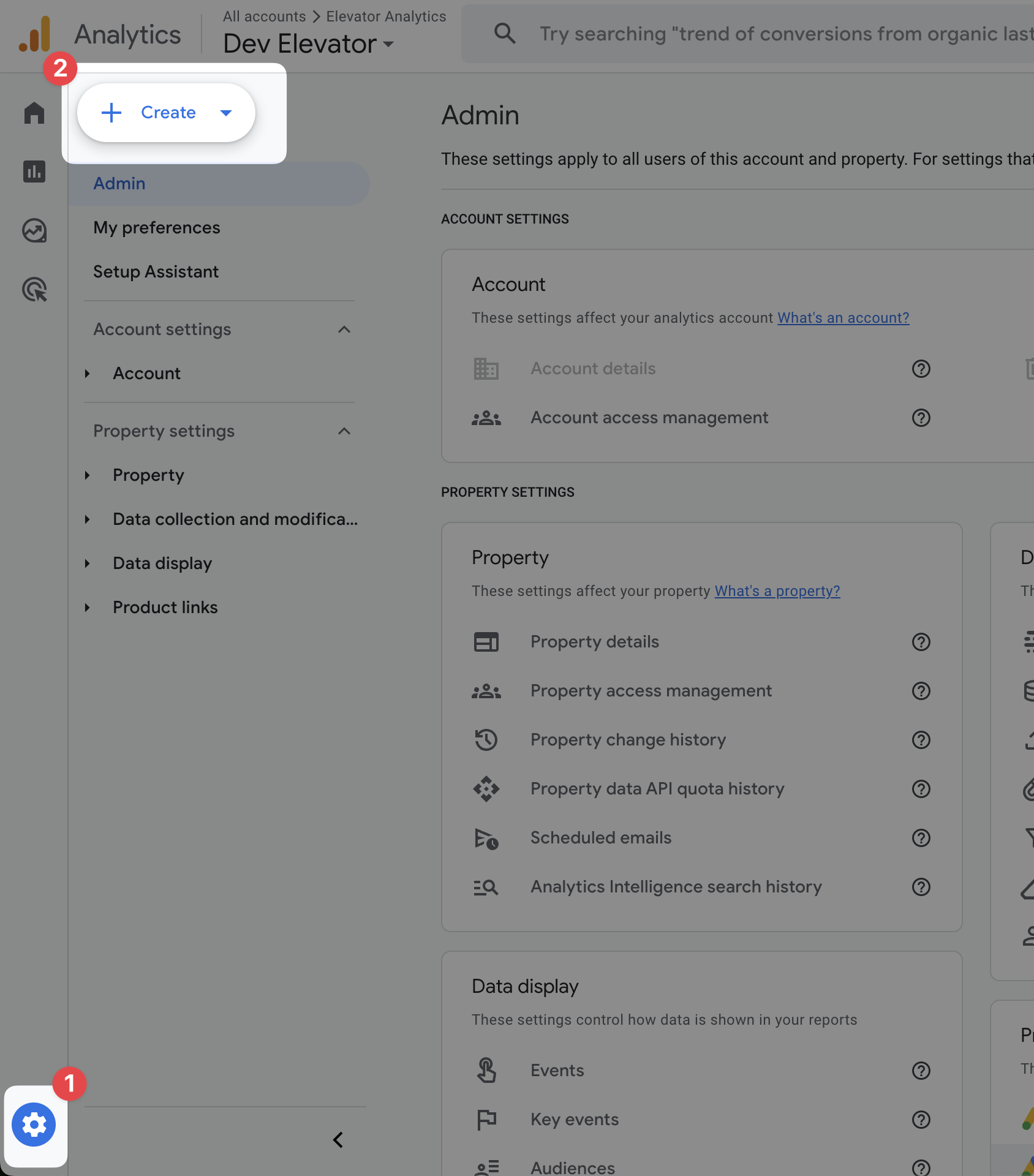This screenshot has height=1176, width=1034.
Task: Open Account access management settings
Action: [x=649, y=418]
